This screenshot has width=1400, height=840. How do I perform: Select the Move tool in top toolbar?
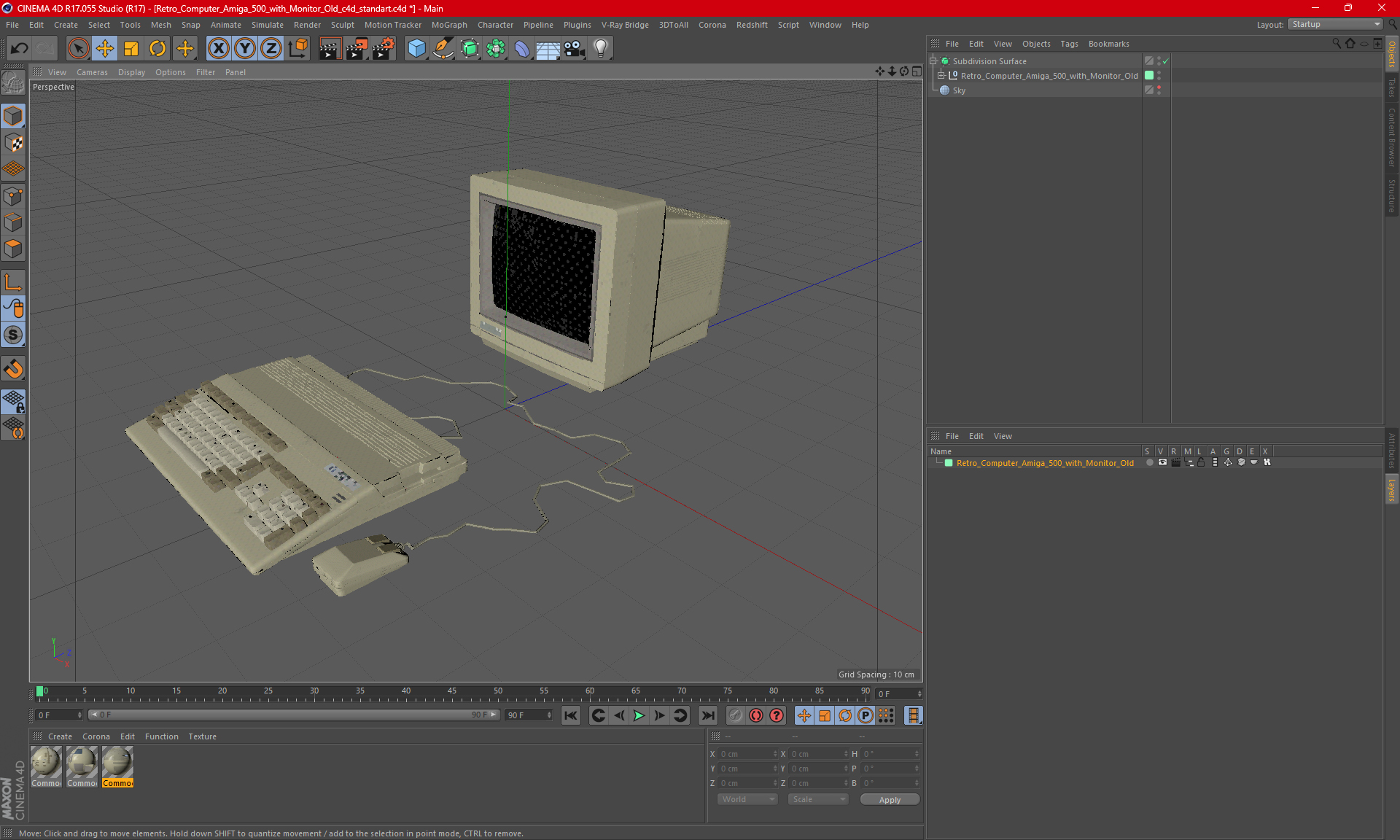coord(105,49)
